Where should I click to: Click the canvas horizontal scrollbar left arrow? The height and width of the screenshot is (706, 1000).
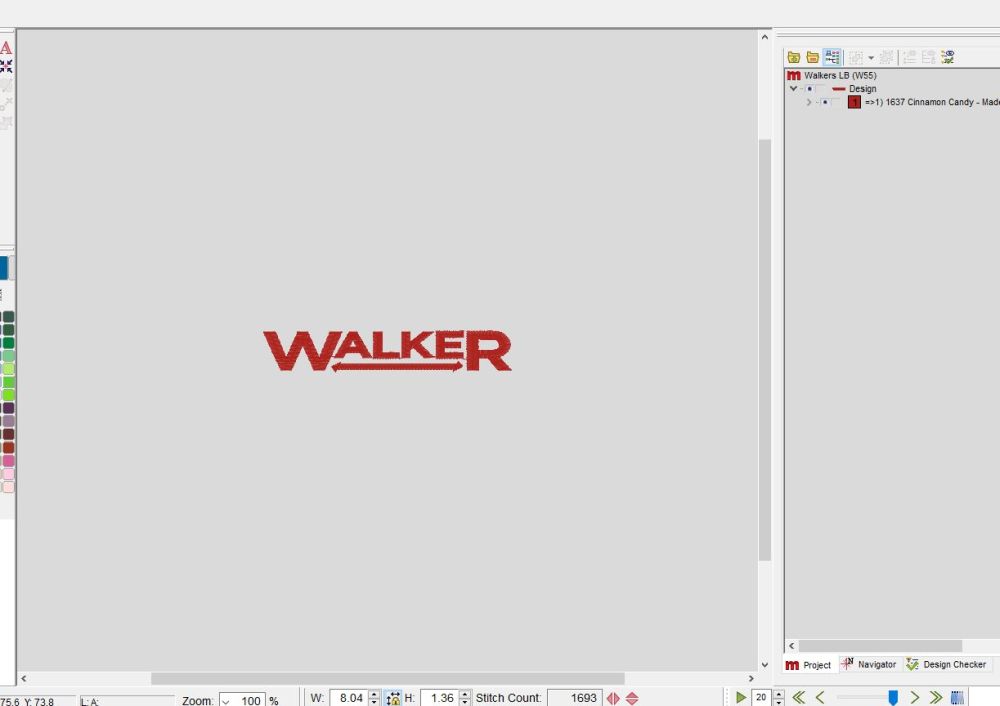click(x=24, y=679)
